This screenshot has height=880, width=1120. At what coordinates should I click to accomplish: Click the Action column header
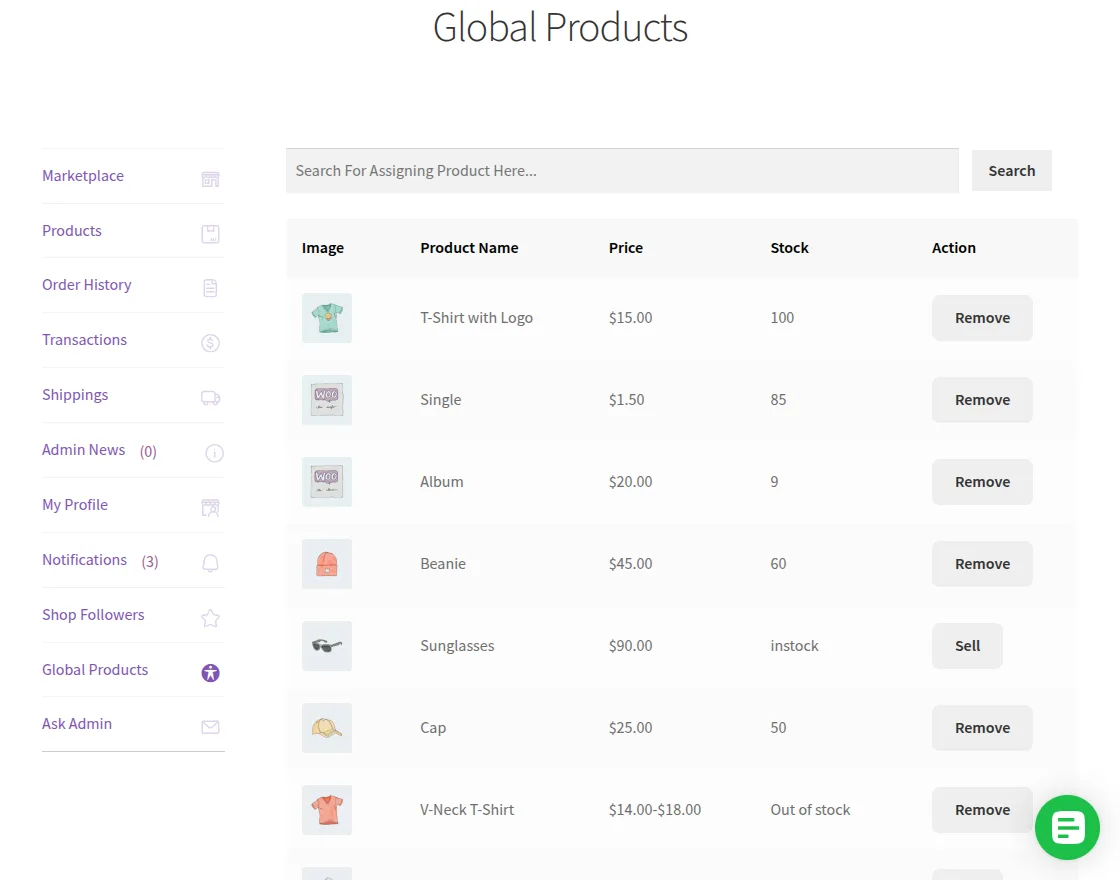pyautogui.click(x=954, y=248)
